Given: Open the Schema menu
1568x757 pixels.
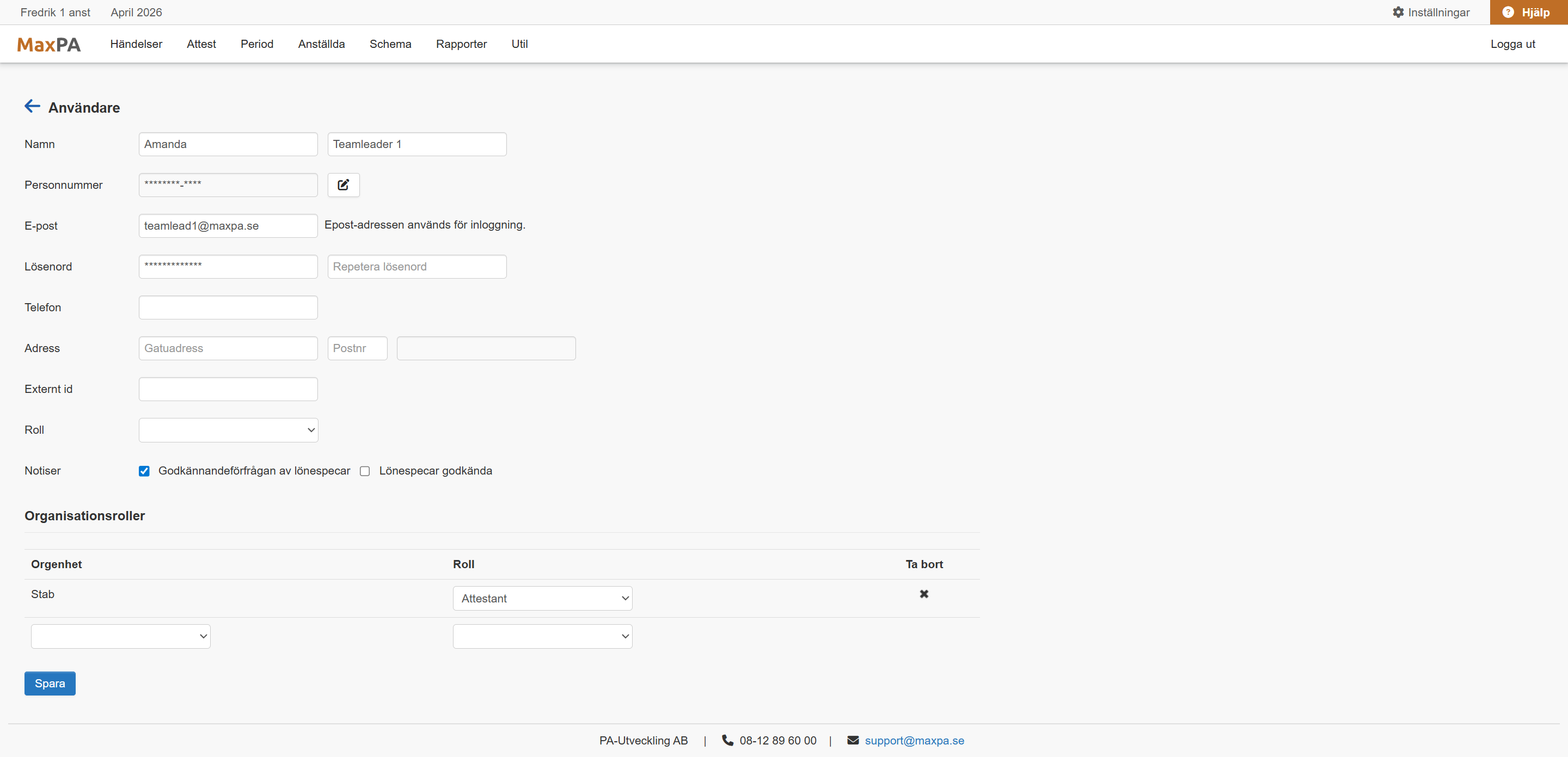Looking at the screenshot, I should (390, 44).
